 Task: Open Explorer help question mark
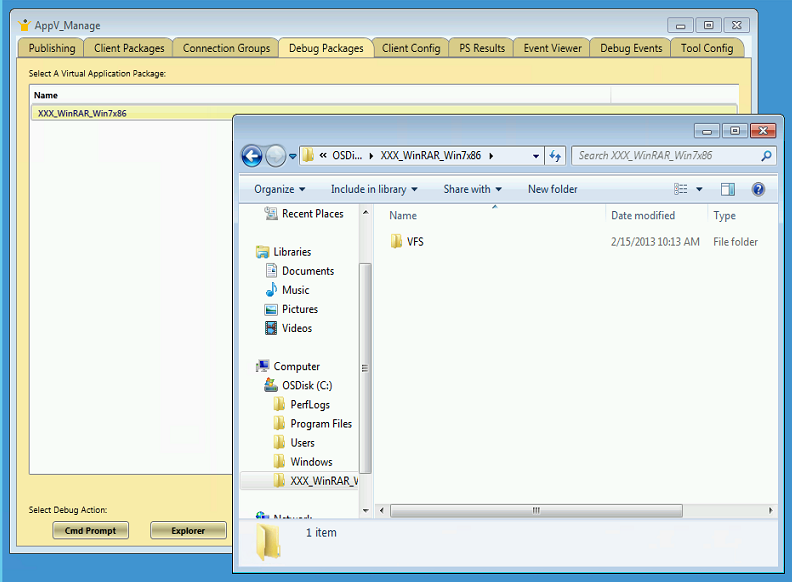click(758, 189)
